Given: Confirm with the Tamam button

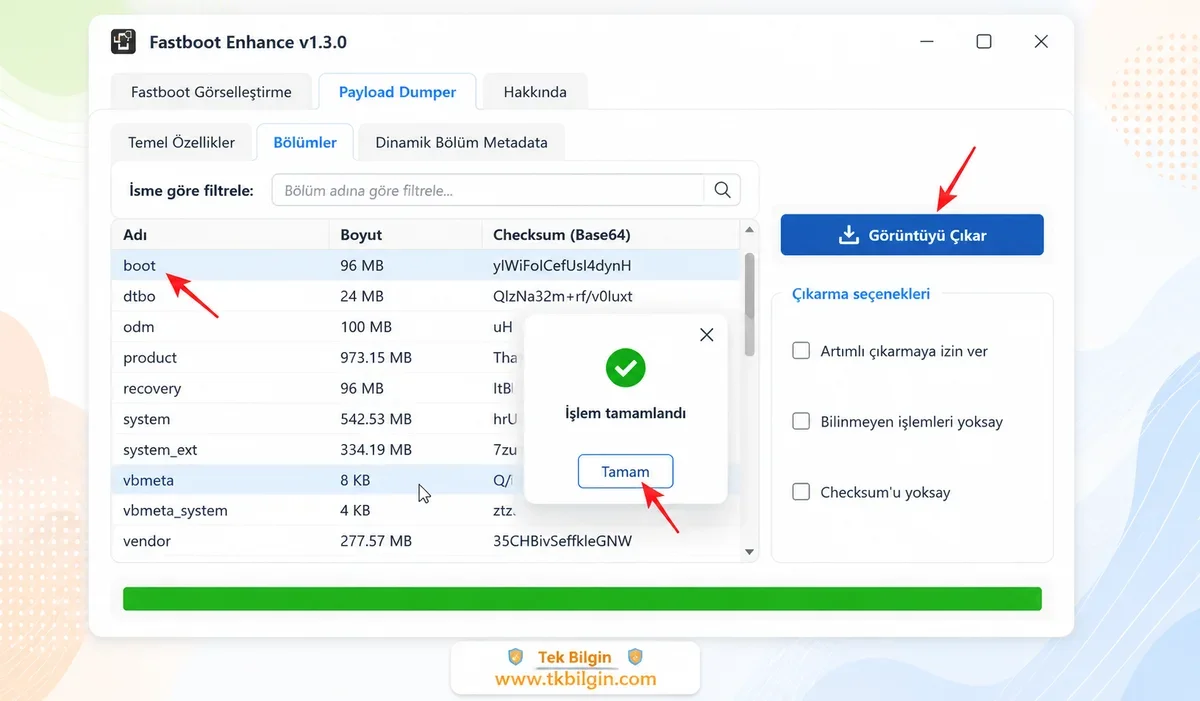Looking at the screenshot, I should pos(625,472).
